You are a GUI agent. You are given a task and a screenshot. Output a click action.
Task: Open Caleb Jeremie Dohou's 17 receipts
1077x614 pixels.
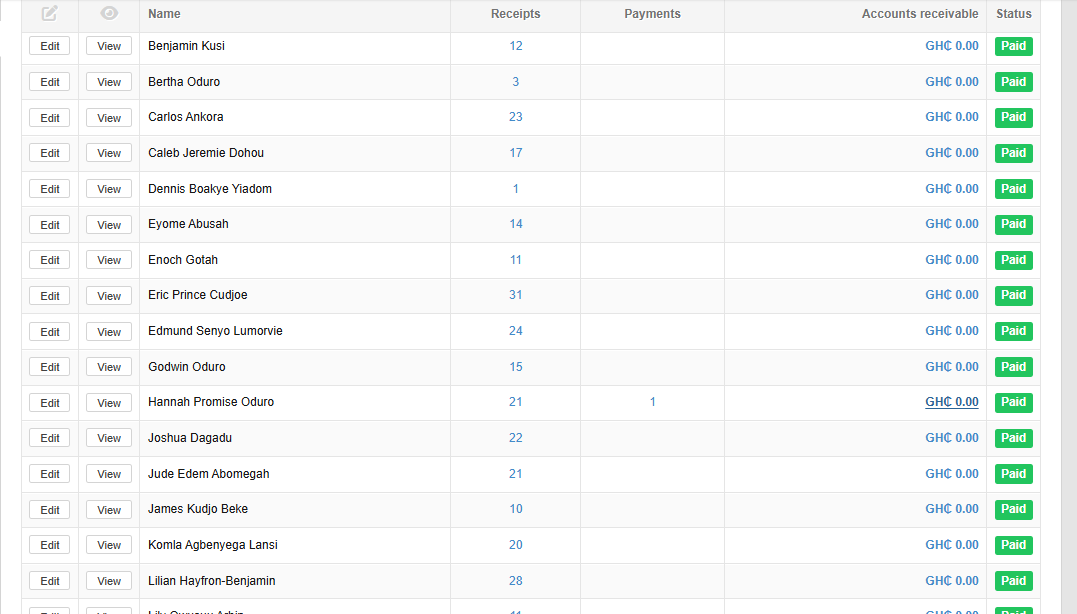click(516, 152)
